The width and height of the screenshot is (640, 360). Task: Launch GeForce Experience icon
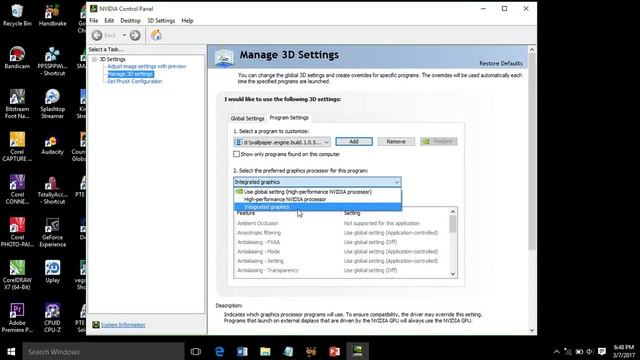coord(53,232)
